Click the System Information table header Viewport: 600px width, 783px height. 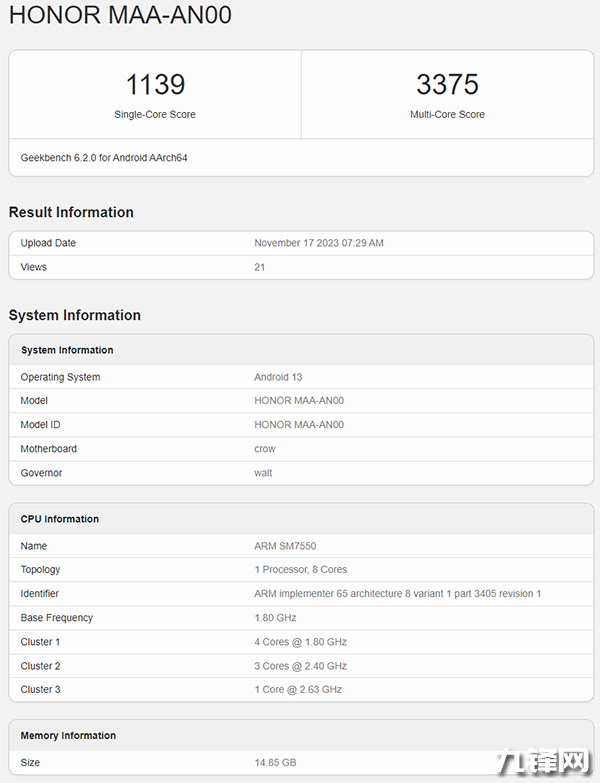point(67,350)
